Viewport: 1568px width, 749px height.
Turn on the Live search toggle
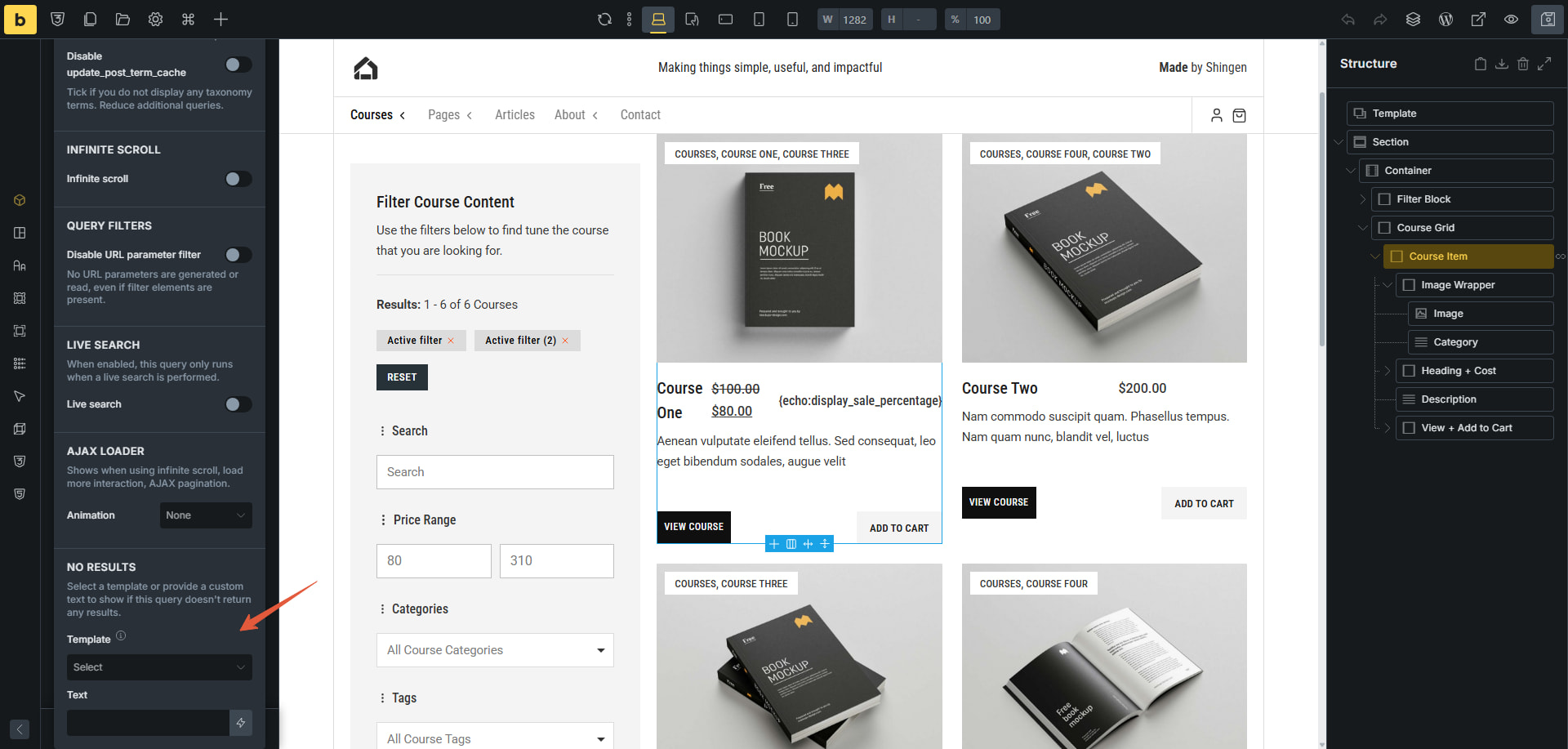coord(238,404)
